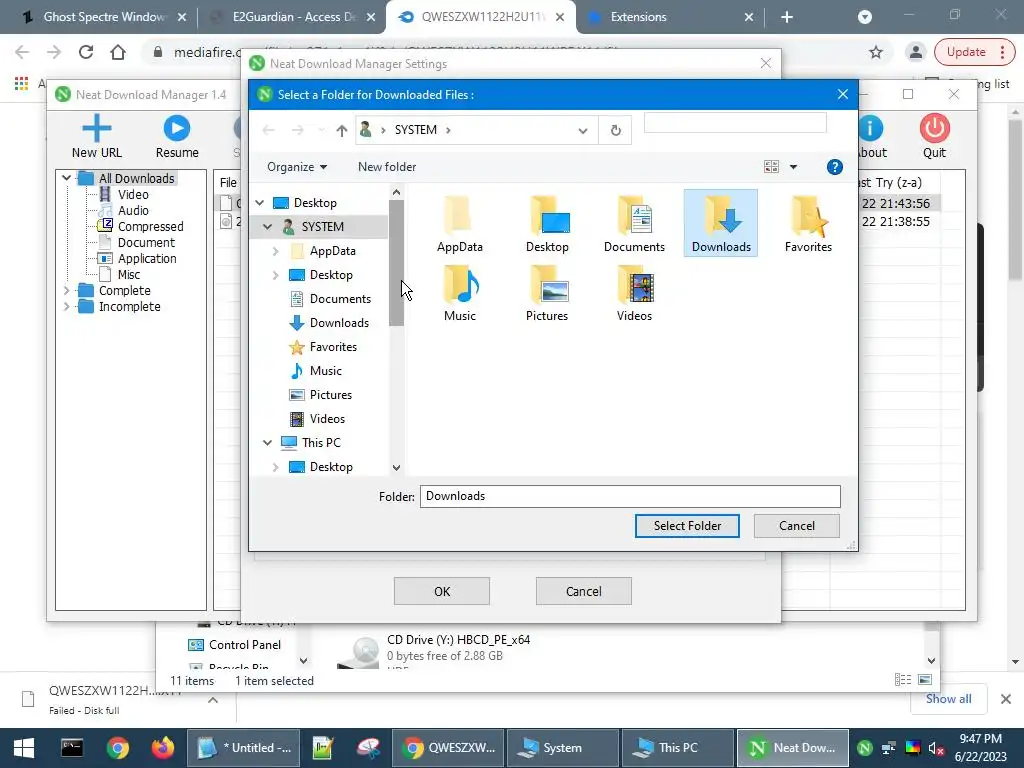The width and height of the screenshot is (1024, 768).
Task: Click Cancel in Neat Download Manager Settings
Action: pos(583,591)
